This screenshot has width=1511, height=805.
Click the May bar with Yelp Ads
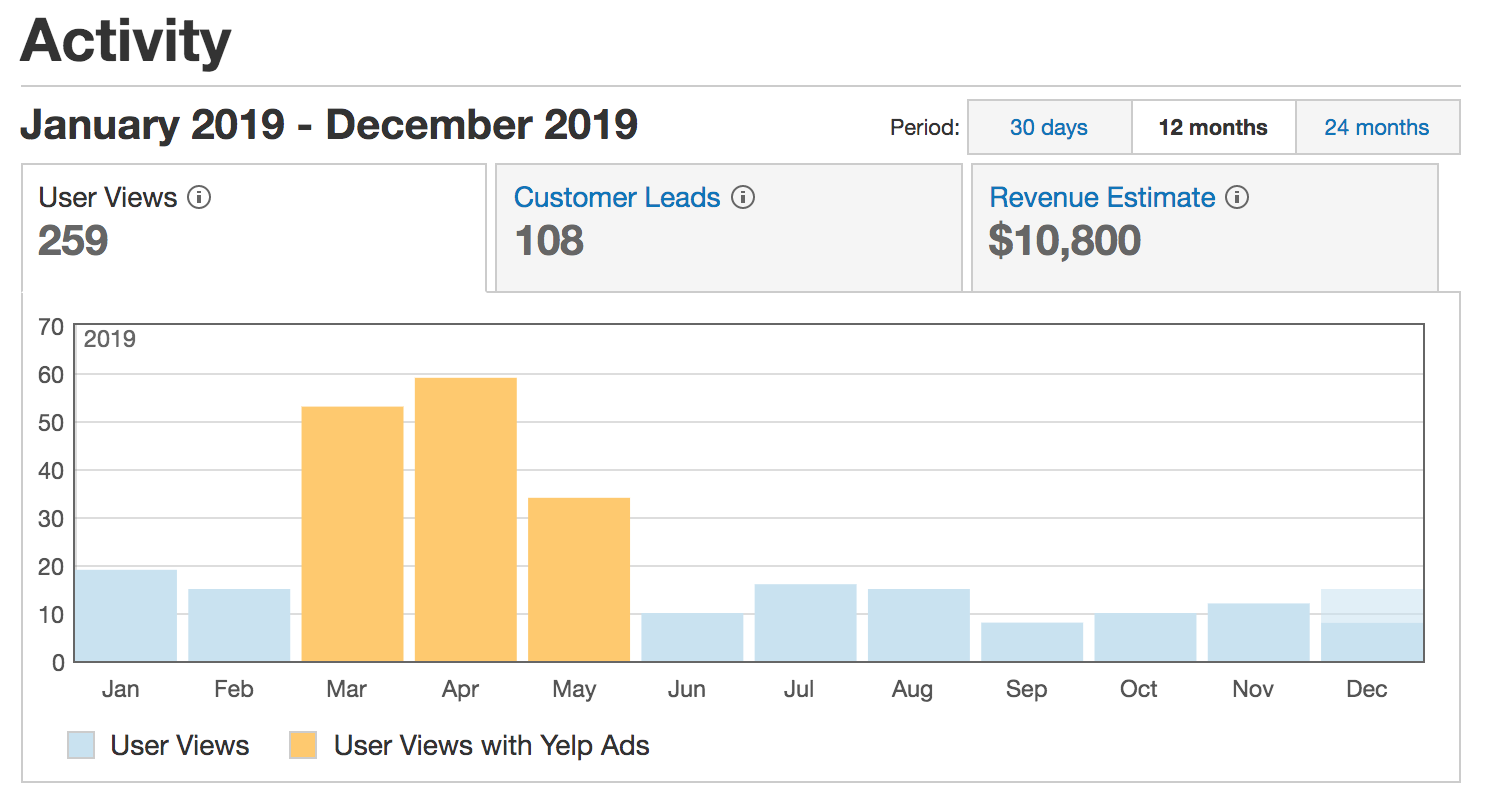(579, 580)
